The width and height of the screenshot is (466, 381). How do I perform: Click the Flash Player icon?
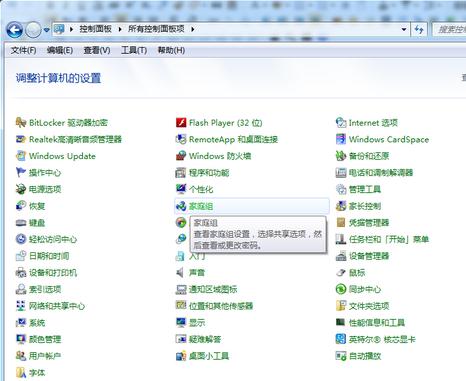pos(181,123)
